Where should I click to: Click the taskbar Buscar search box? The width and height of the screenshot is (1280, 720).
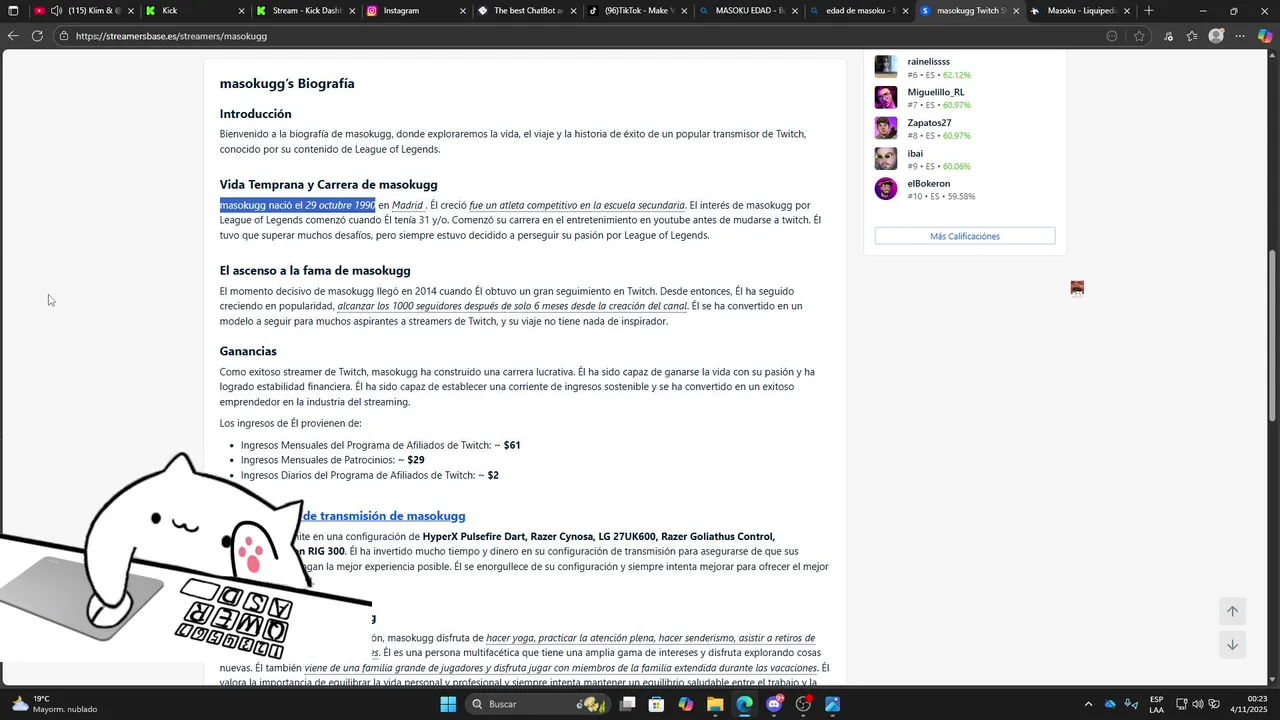point(540,704)
